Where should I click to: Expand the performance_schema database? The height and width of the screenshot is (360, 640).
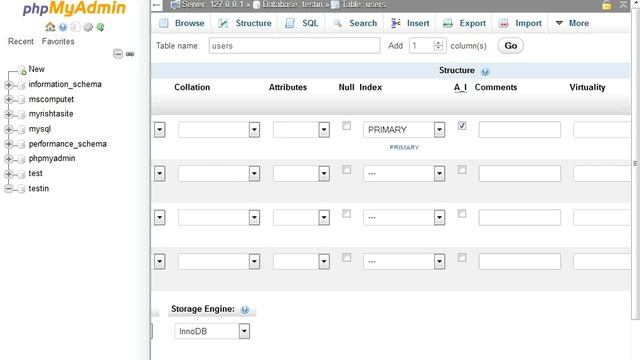coord(8,144)
